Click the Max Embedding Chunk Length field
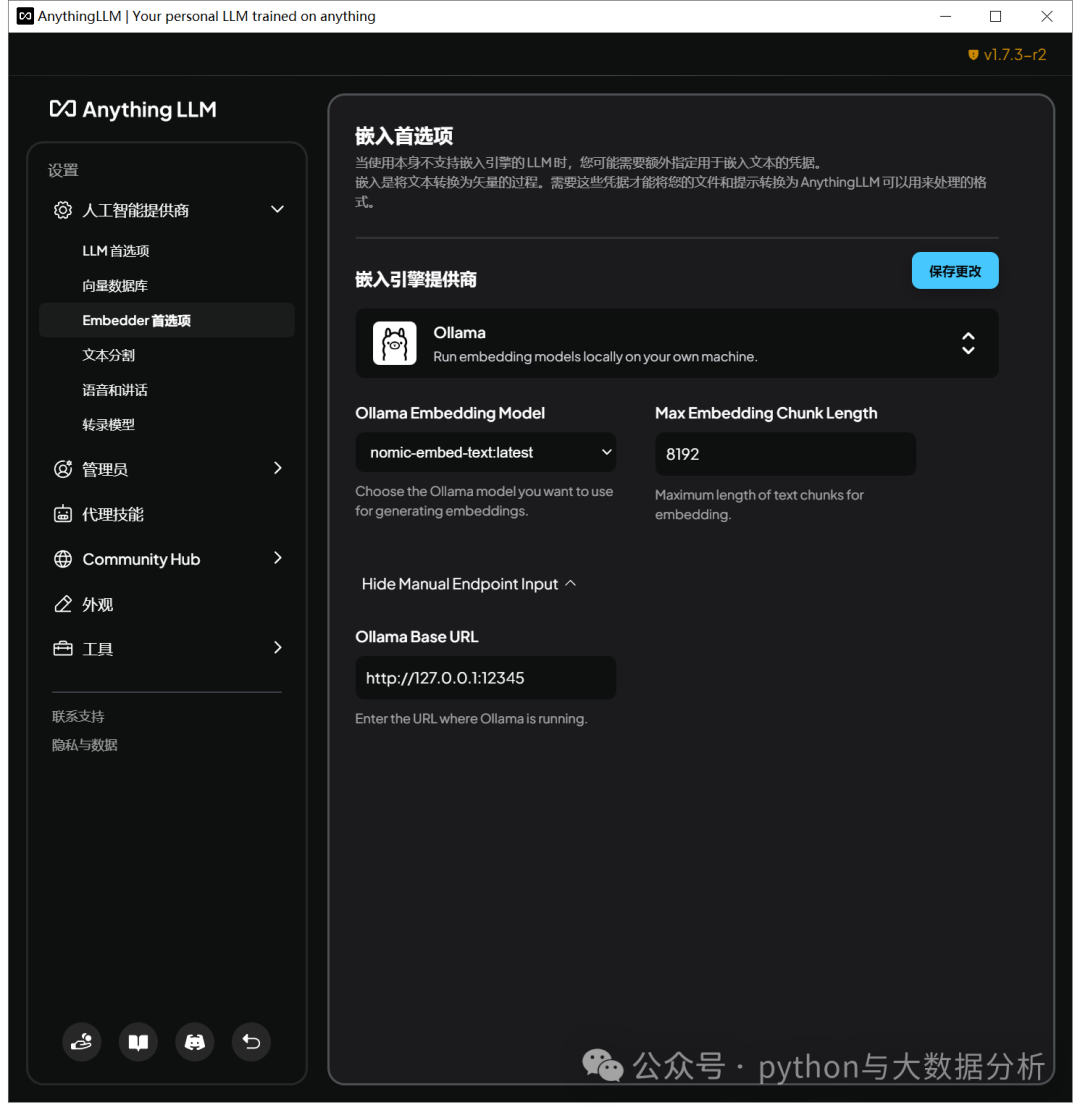 click(x=786, y=454)
